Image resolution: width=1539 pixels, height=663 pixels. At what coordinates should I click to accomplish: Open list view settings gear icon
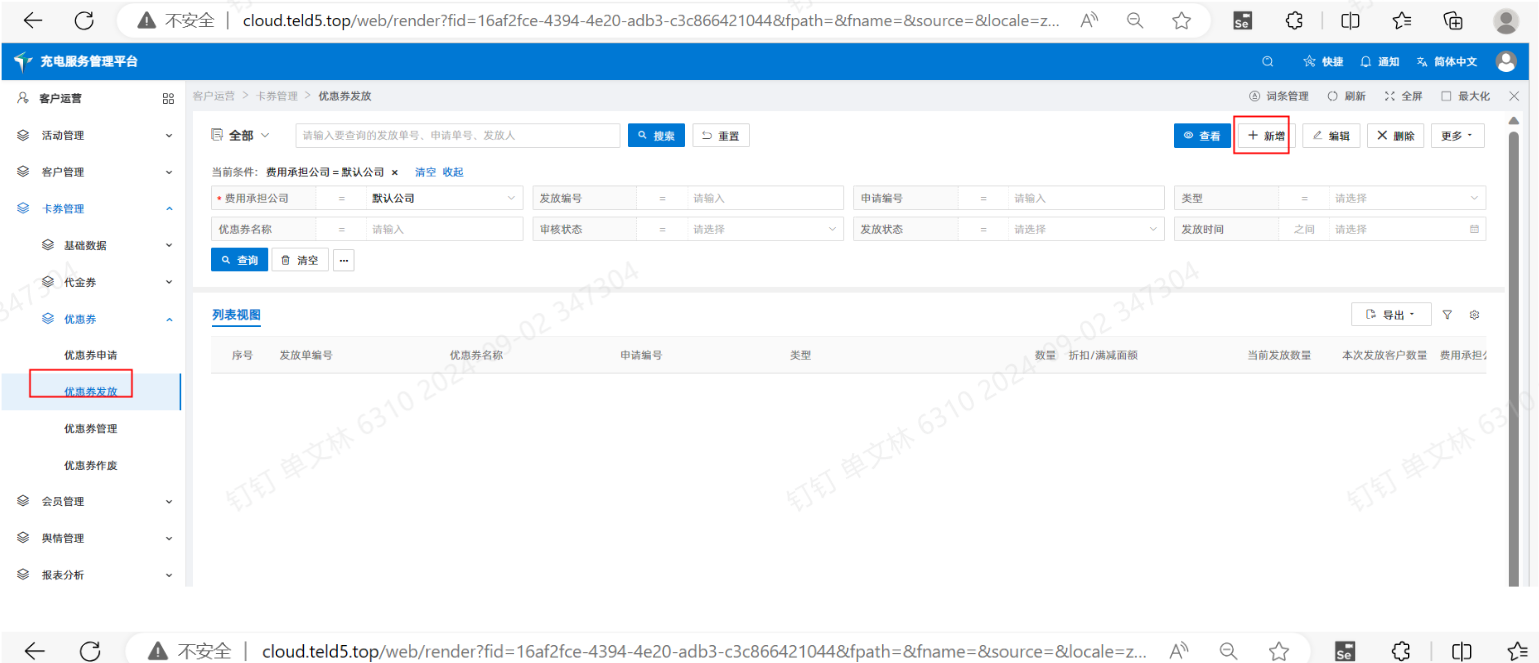click(x=1474, y=315)
